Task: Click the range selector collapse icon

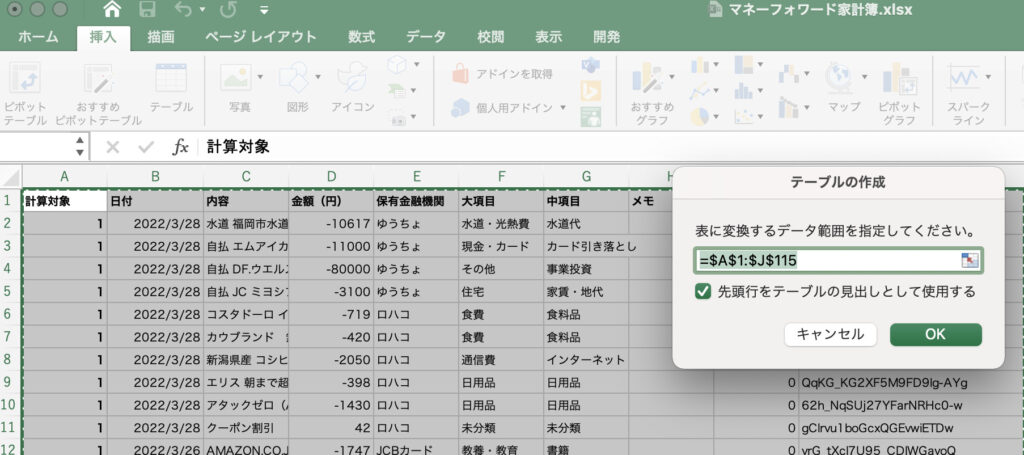Action: [x=970, y=260]
